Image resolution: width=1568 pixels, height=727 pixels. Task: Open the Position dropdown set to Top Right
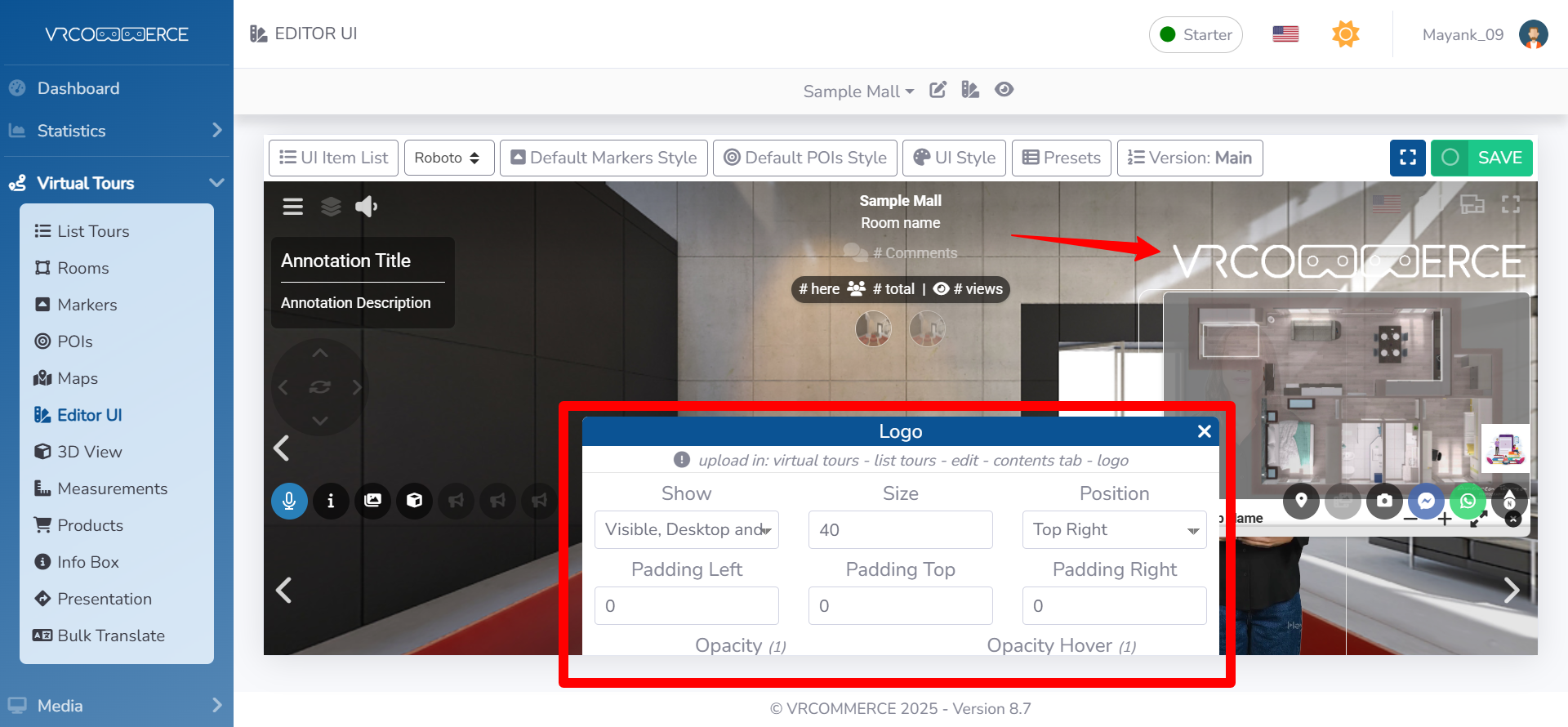(x=1114, y=530)
